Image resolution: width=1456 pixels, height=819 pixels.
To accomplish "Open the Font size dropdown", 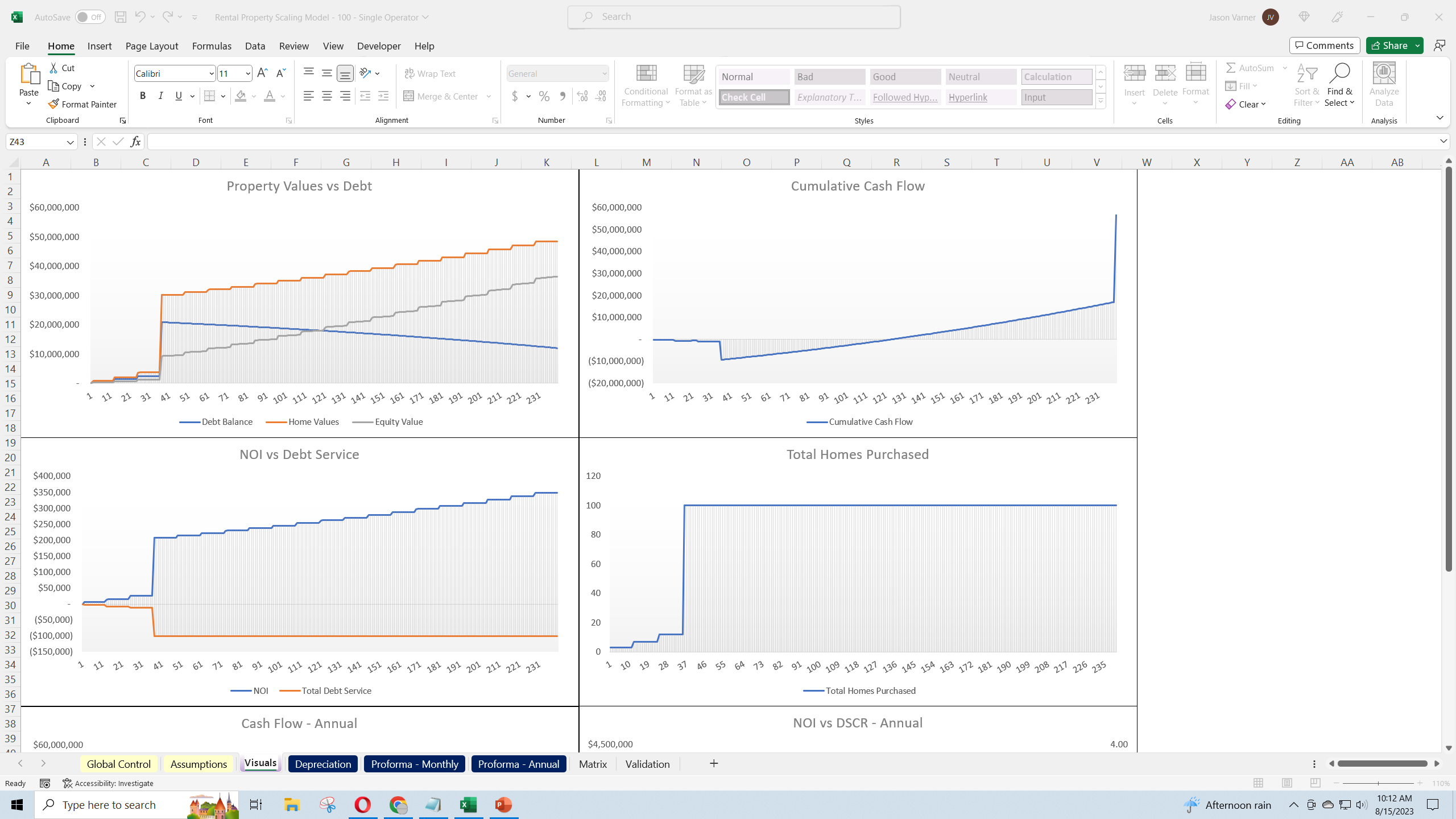I will tap(248, 73).
